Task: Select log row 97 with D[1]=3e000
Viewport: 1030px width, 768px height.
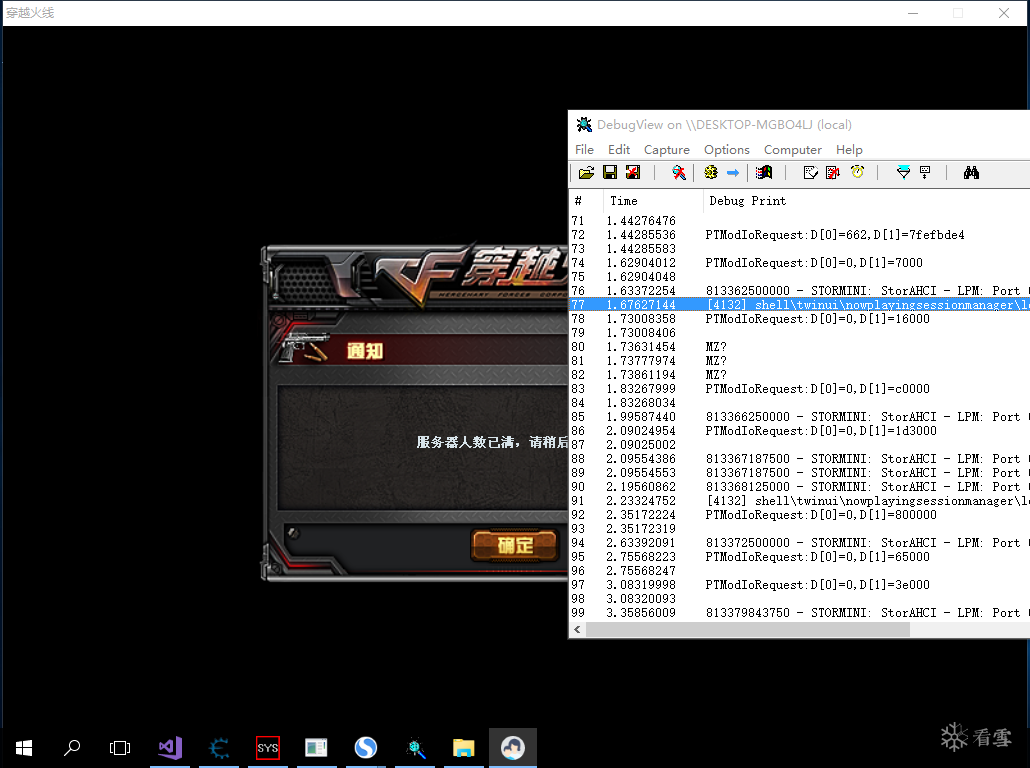Action: [799, 585]
